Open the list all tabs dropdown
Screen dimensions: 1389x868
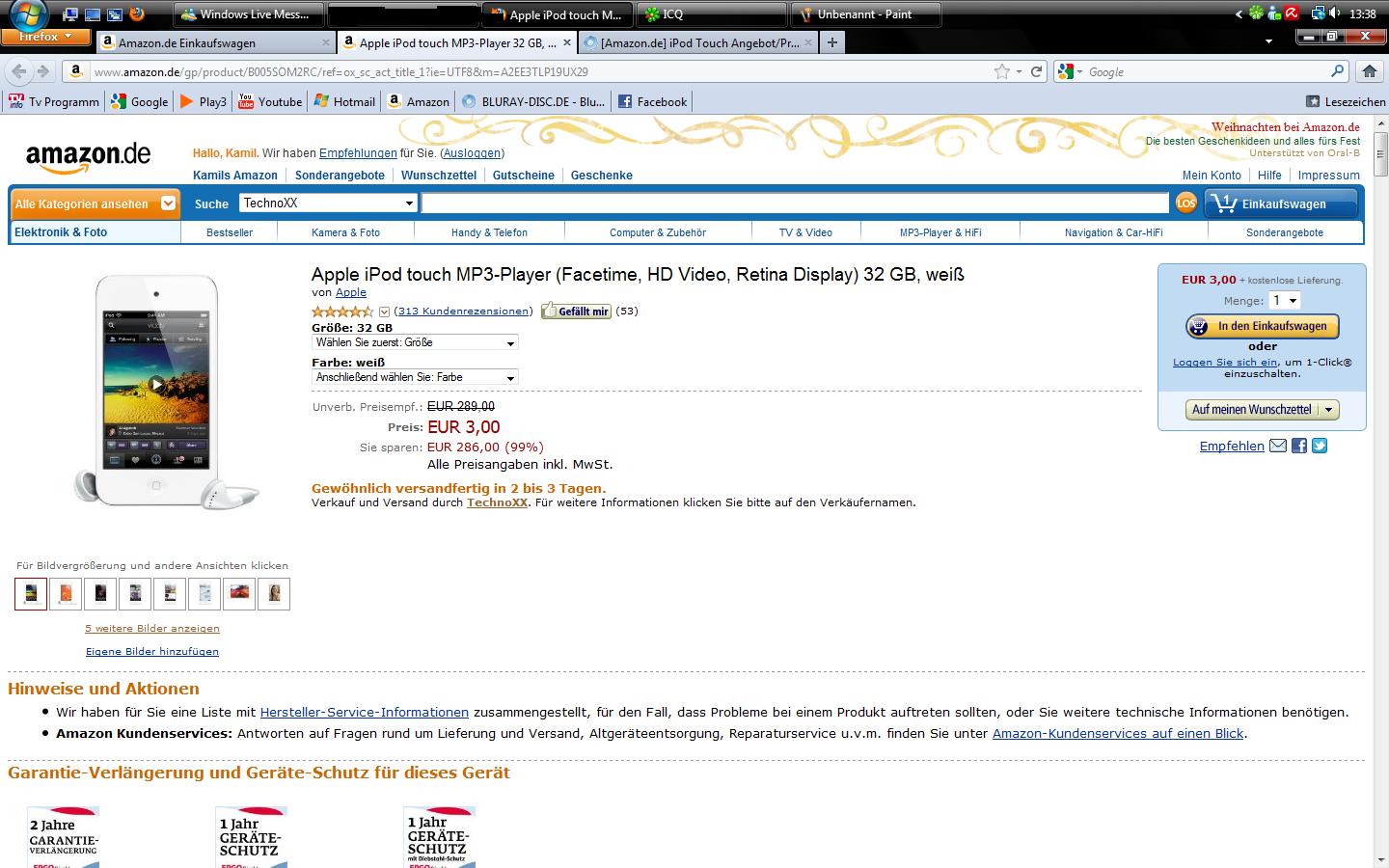pos(1268,42)
